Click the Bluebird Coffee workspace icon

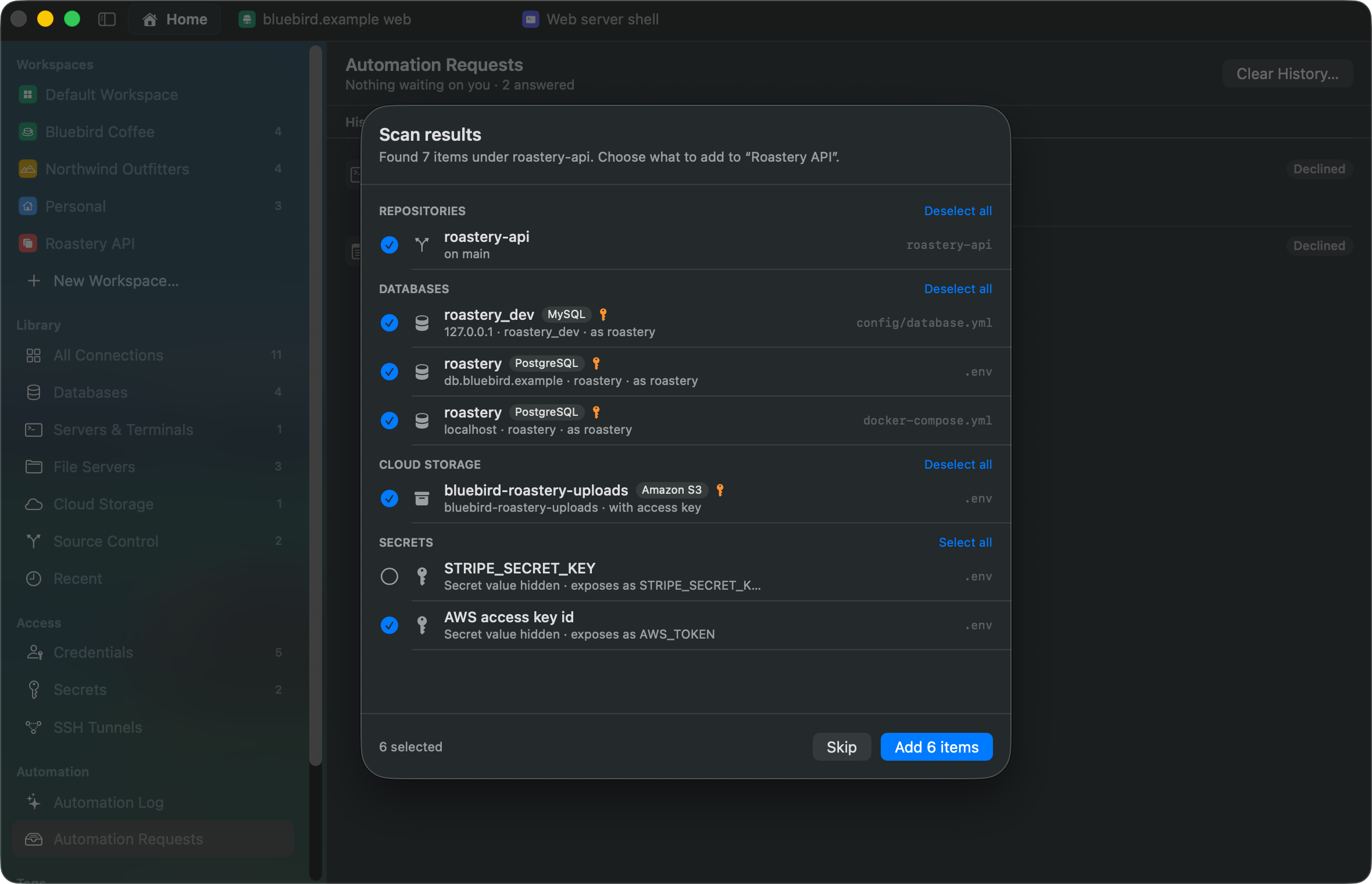click(28, 131)
